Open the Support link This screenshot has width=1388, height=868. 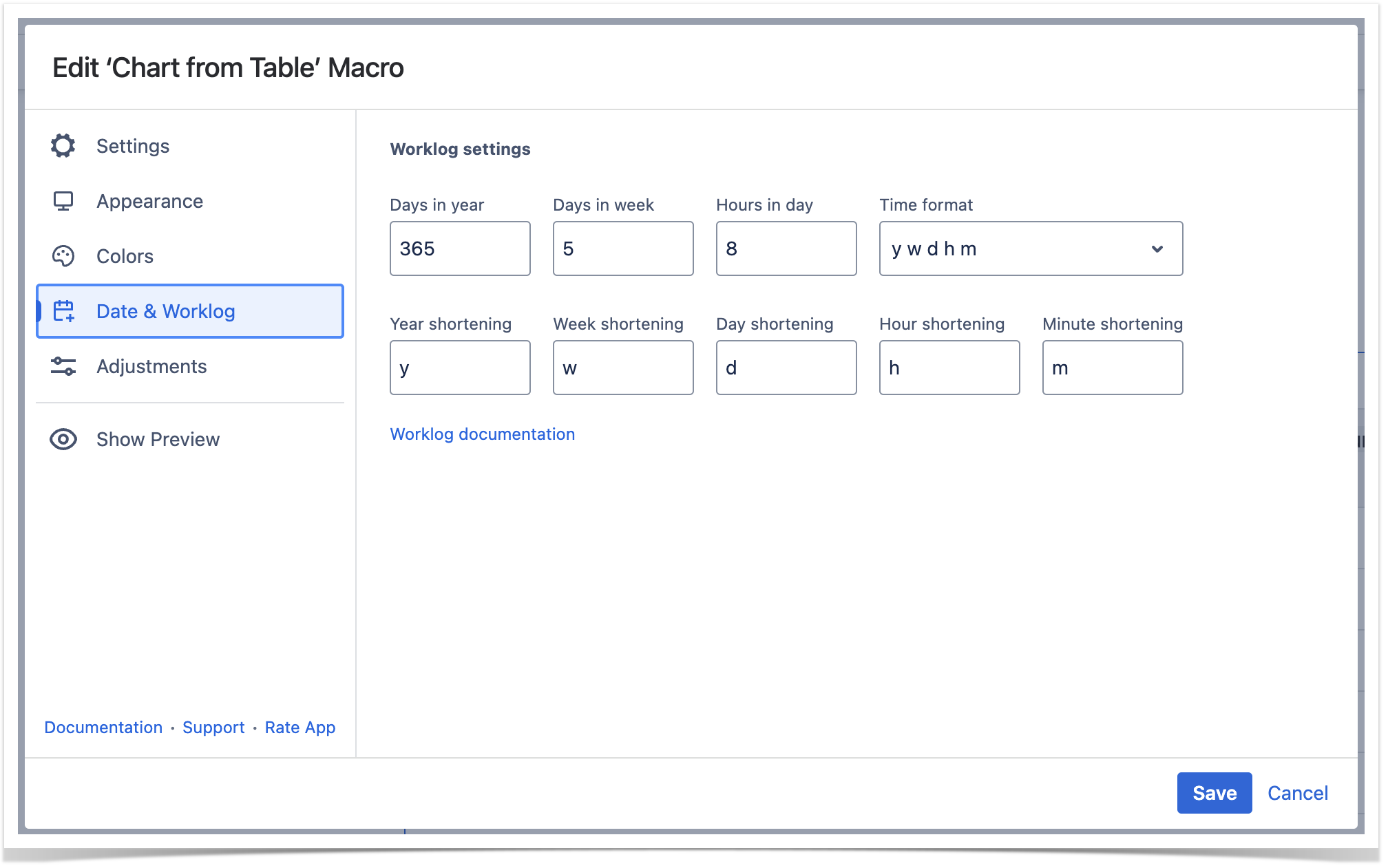tap(213, 728)
